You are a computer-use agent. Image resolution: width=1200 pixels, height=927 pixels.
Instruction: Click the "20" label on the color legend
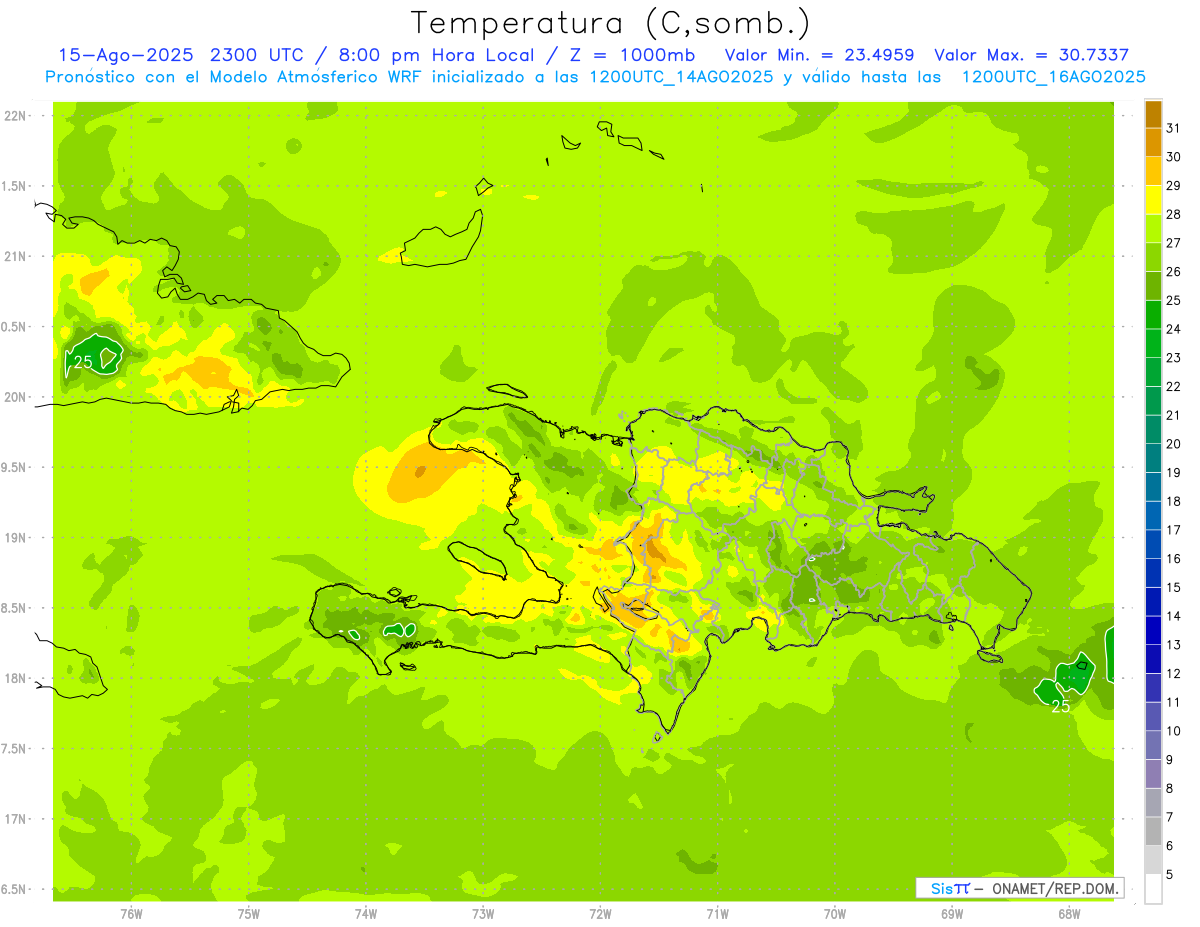coord(1174,444)
